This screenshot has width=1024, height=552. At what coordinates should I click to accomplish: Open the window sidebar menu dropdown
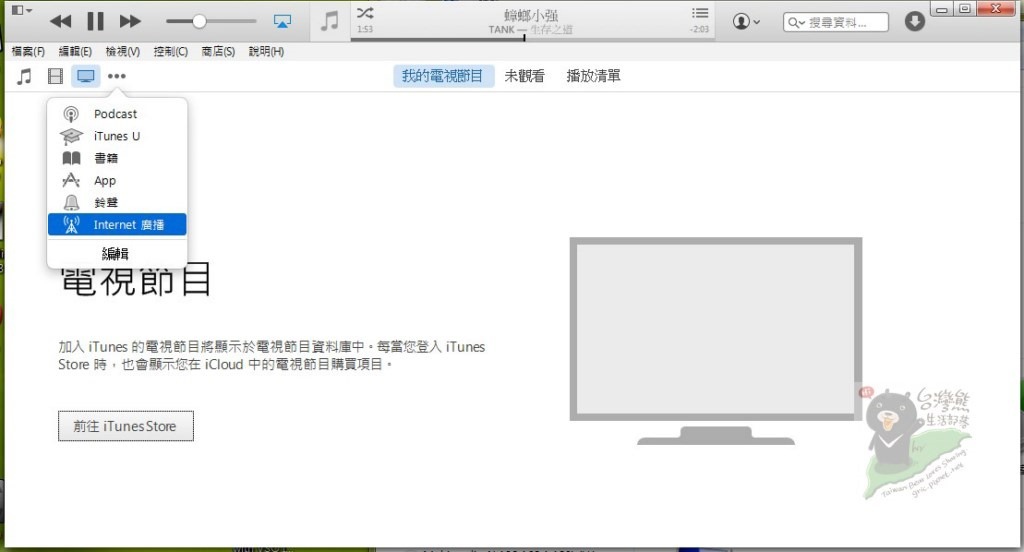(x=22, y=10)
